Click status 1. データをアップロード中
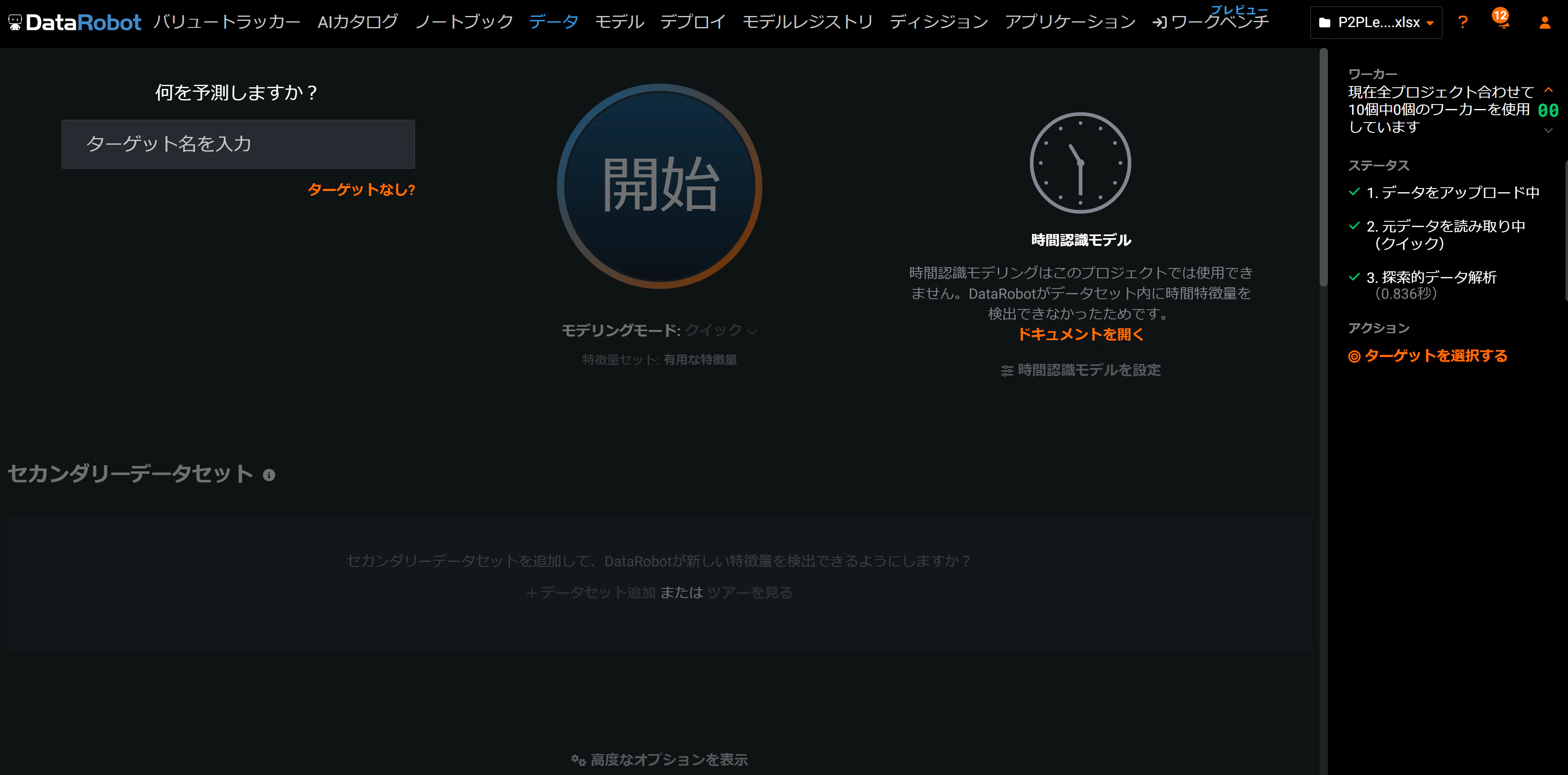The width and height of the screenshot is (1568, 775). 1452,193
